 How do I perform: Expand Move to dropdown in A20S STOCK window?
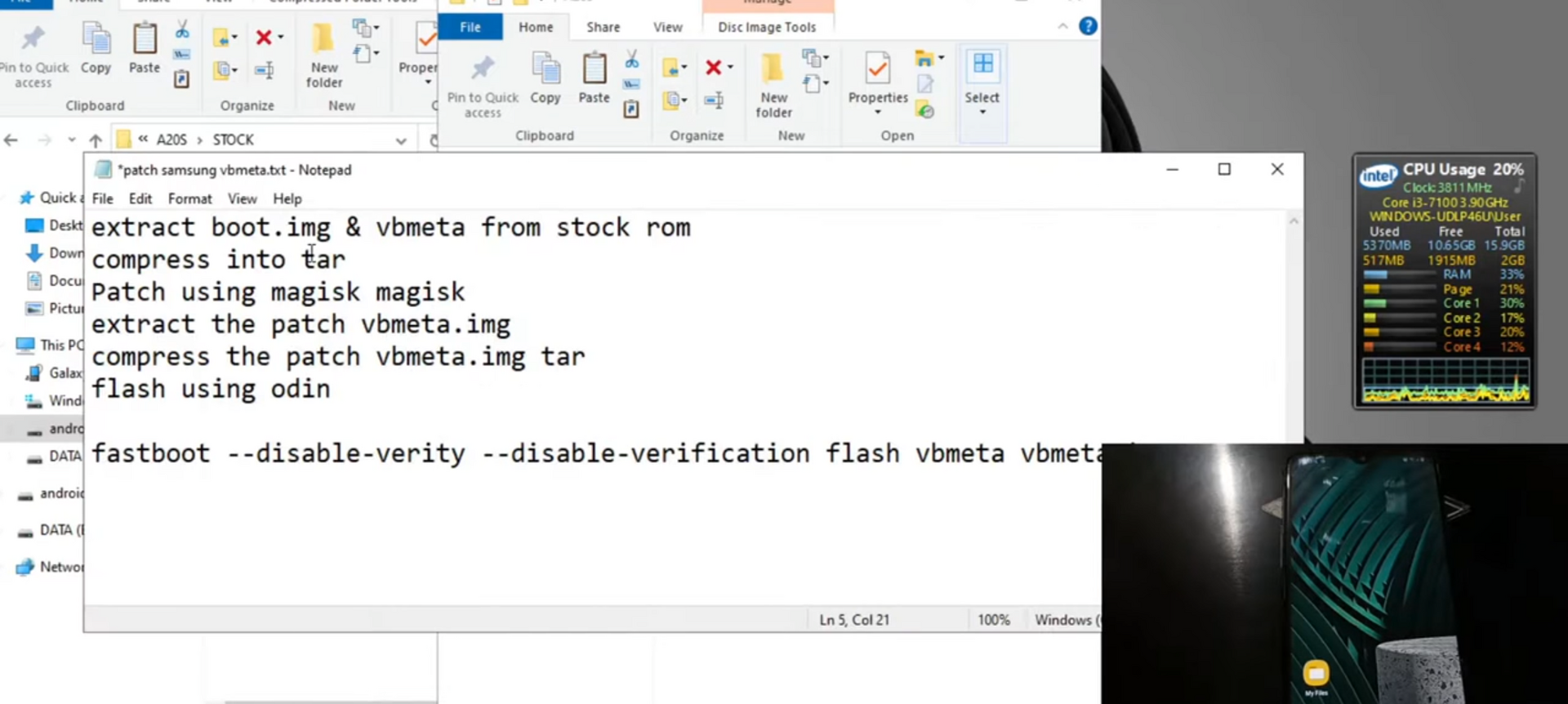pyautogui.click(x=234, y=38)
